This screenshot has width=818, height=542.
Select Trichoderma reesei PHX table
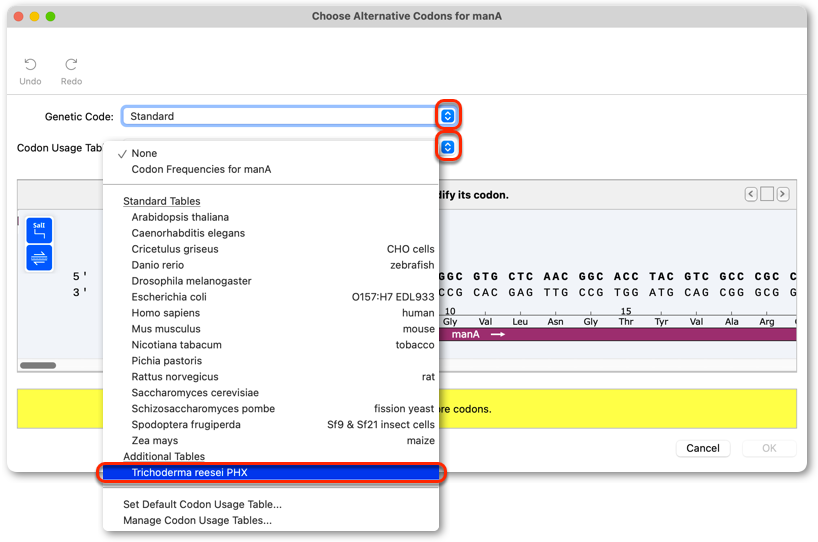pos(271,473)
